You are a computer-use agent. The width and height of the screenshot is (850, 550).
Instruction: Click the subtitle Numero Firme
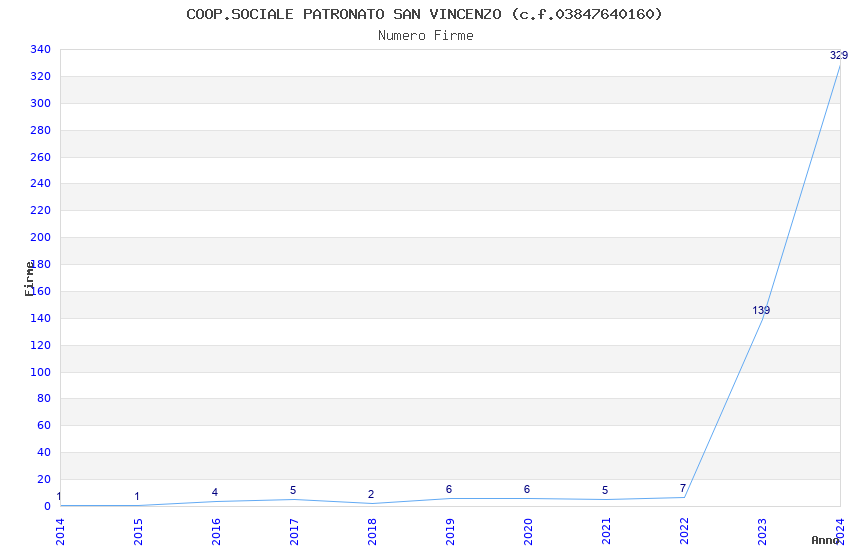pos(426,36)
